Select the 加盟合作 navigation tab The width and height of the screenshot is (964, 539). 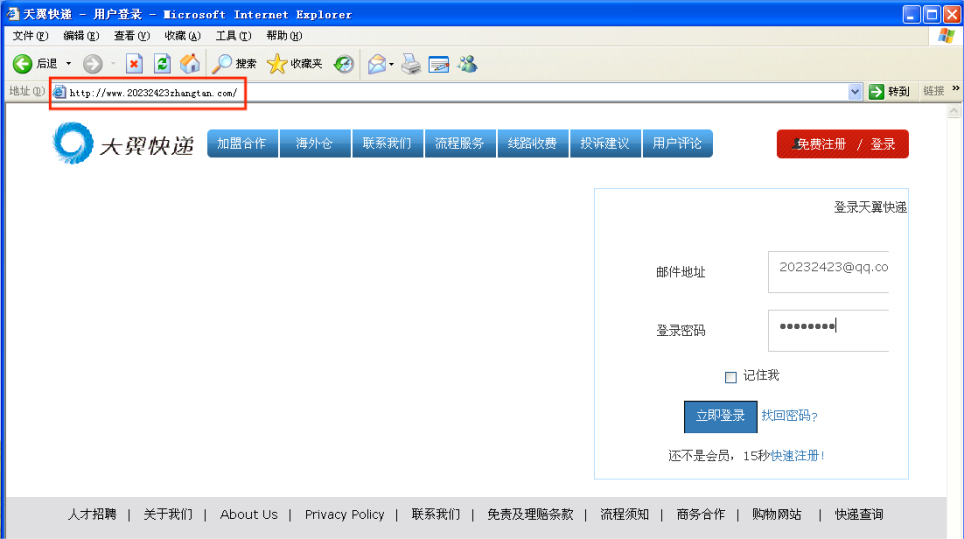[x=242, y=143]
